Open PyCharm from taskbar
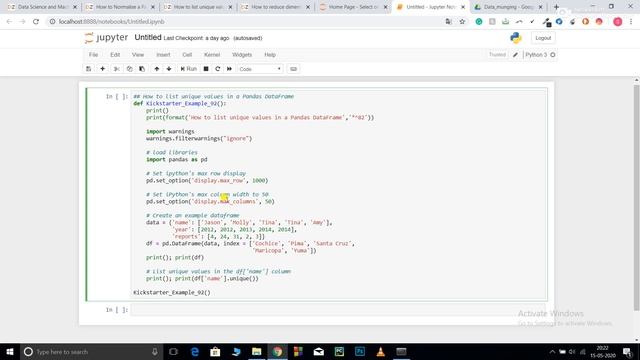 click(339, 351)
